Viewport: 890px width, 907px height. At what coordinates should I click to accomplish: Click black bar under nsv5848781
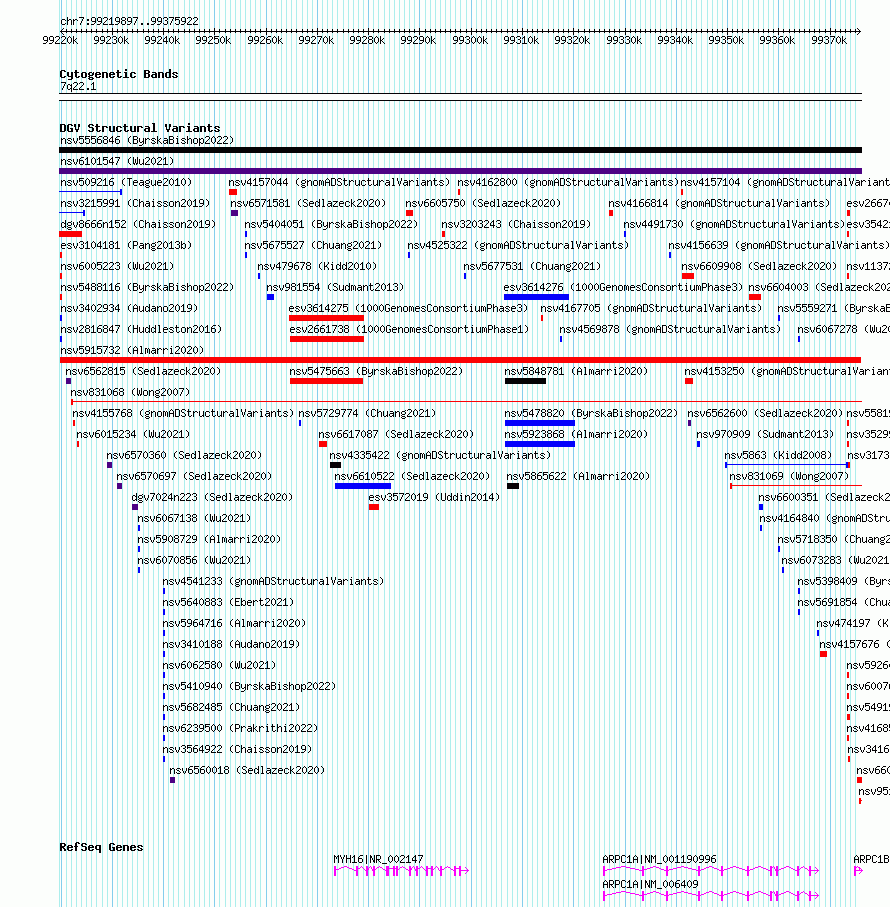525,381
